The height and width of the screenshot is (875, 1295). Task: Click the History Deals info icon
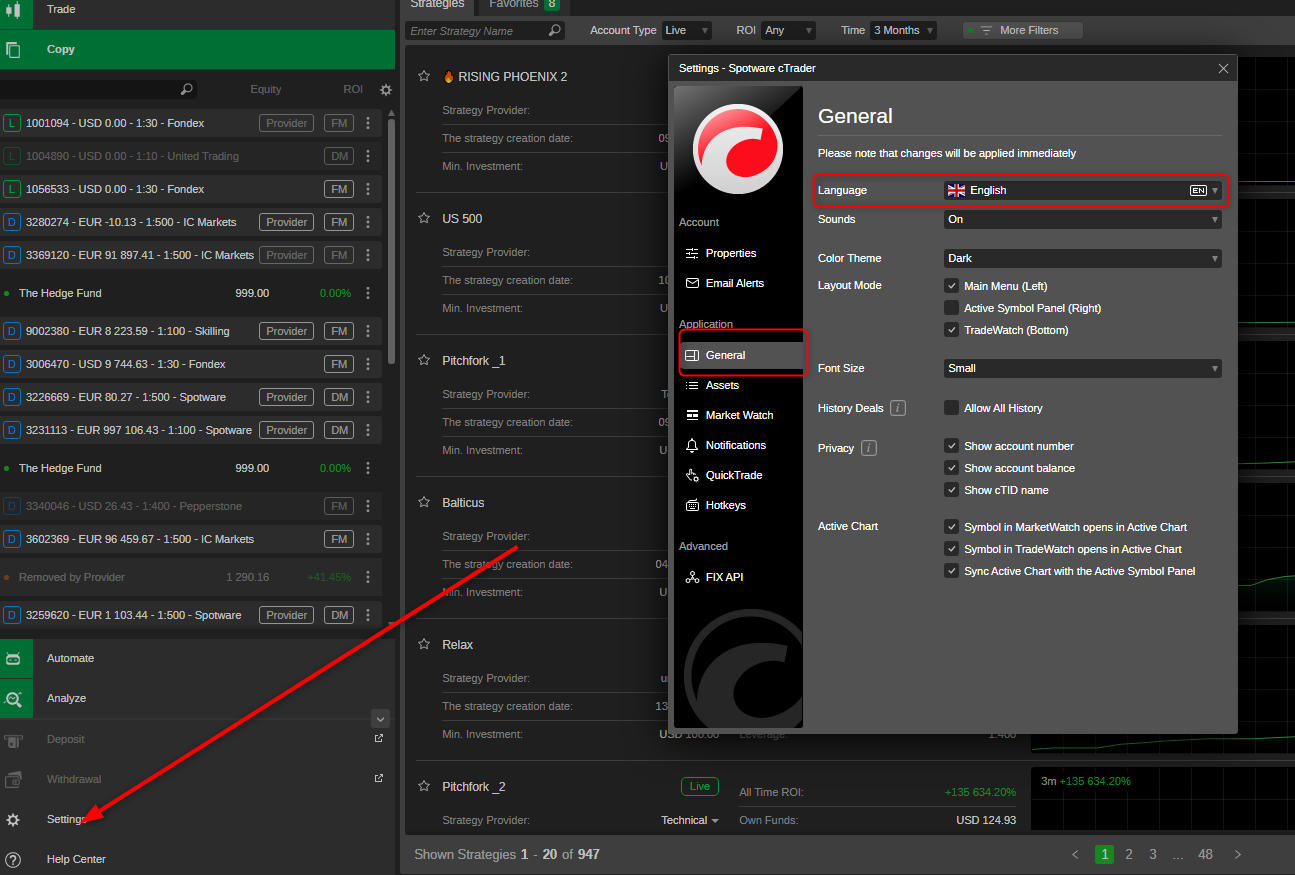(898, 408)
